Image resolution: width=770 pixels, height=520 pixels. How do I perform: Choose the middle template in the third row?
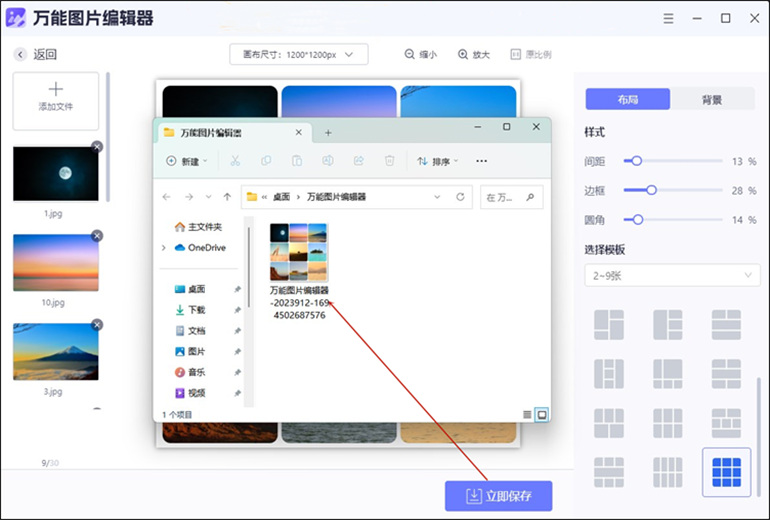(x=667, y=423)
